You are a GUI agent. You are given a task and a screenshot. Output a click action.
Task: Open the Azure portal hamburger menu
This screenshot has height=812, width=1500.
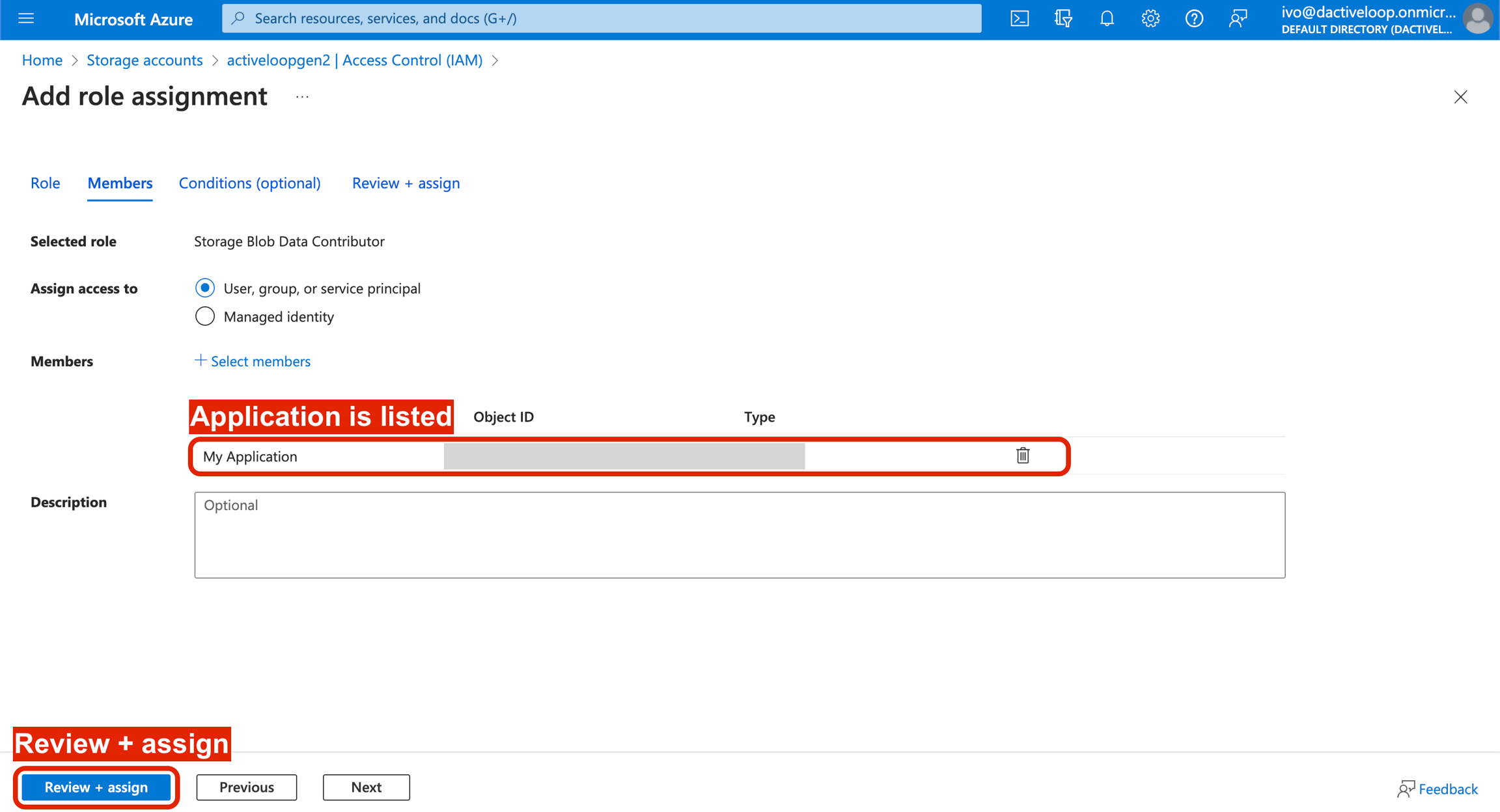click(x=26, y=18)
